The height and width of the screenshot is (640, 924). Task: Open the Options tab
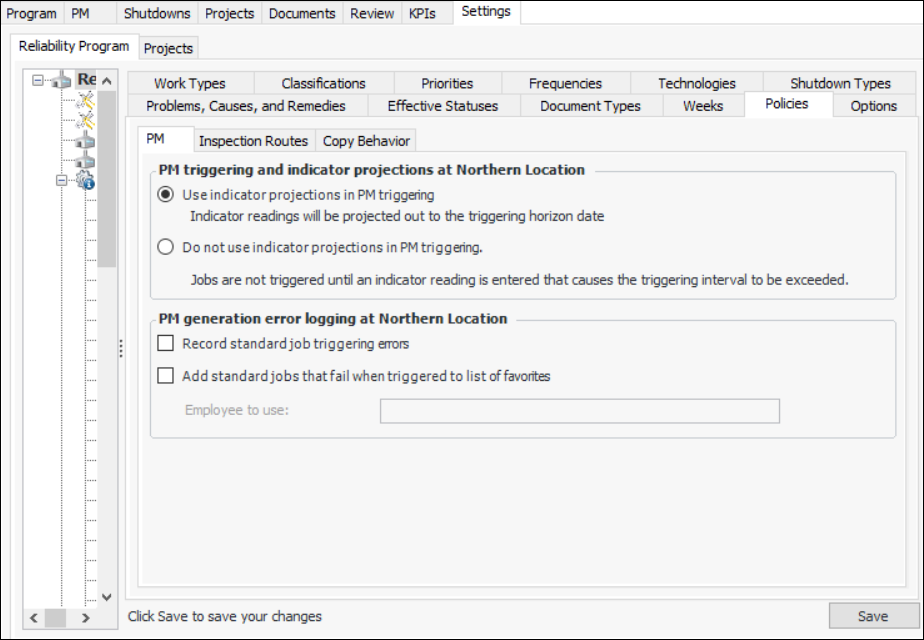[874, 105]
